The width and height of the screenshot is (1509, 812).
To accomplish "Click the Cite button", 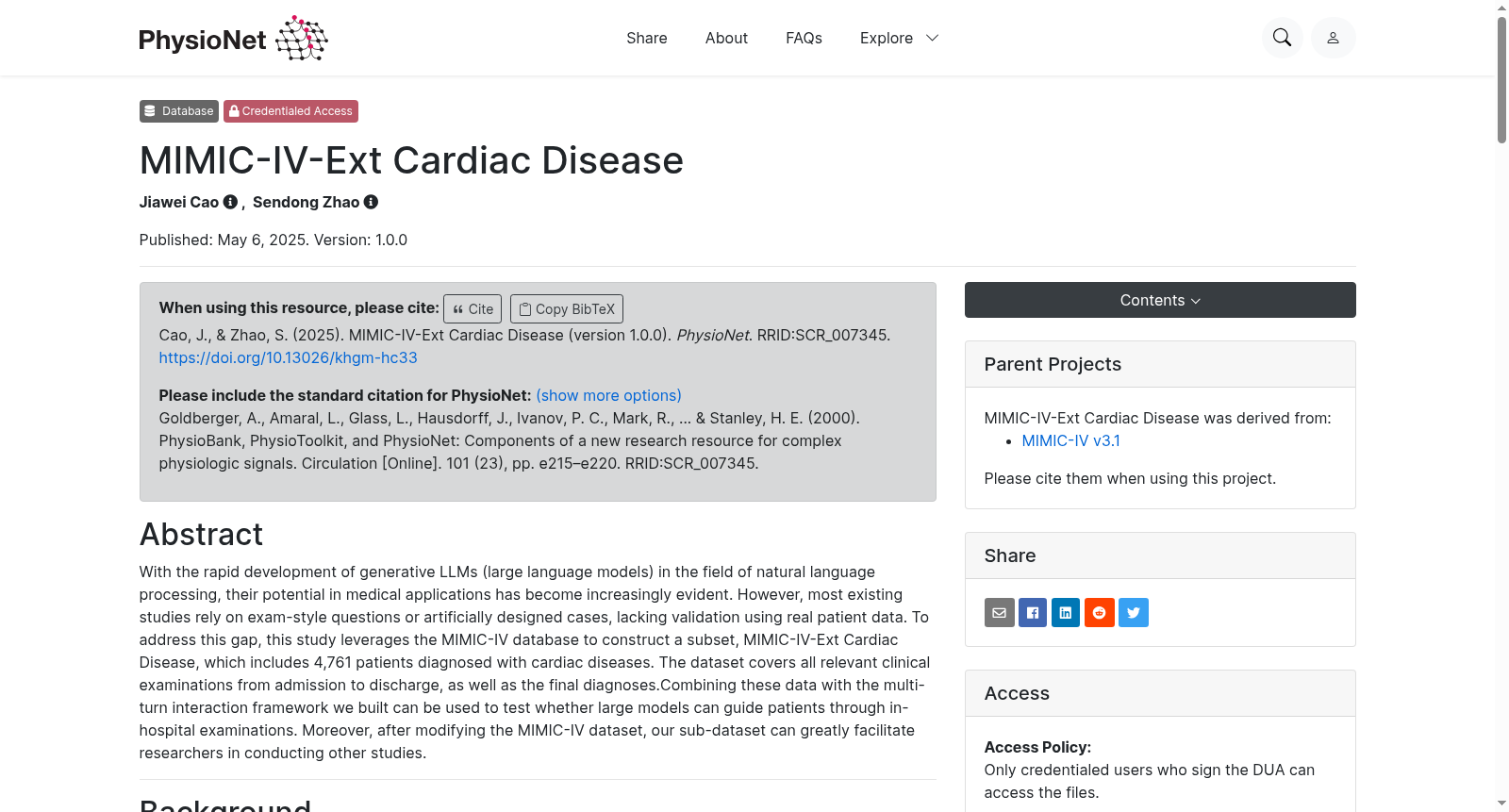I will (x=473, y=309).
